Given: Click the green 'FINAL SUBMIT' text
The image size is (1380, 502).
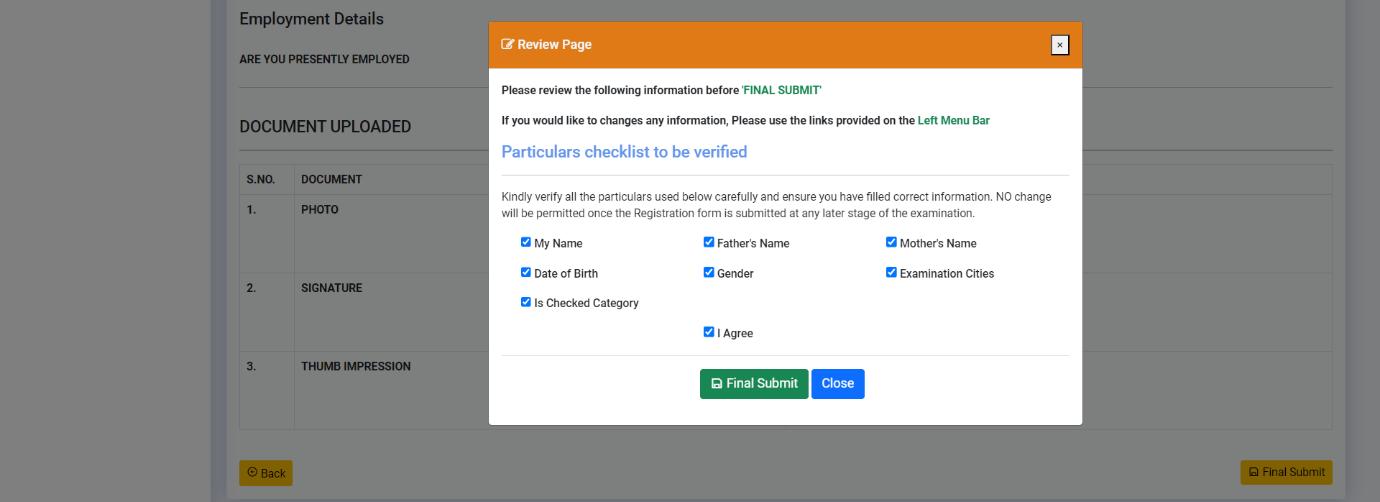Looking at the screenshot, I should 781,91.
